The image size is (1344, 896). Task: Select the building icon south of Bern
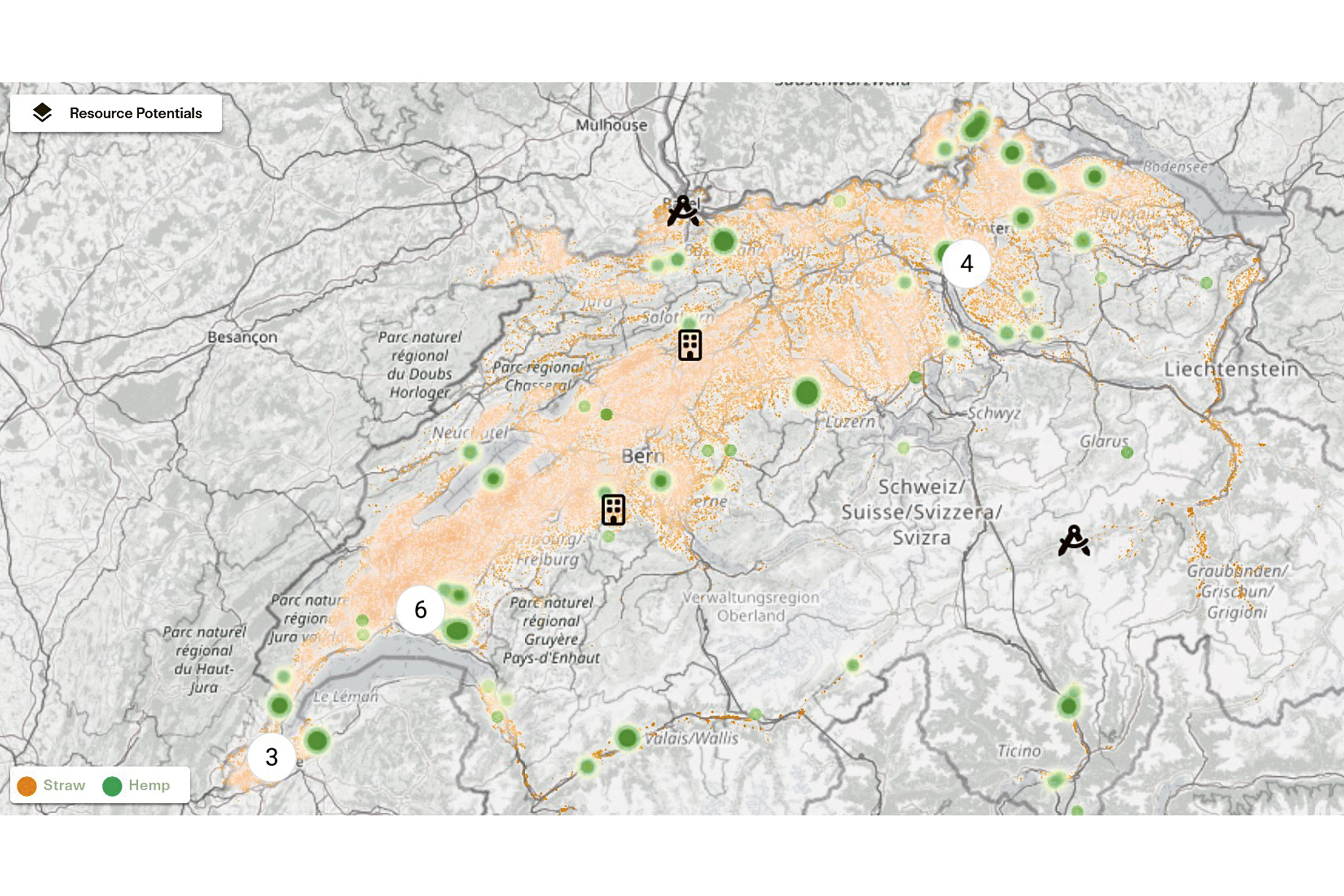click(613, 510)
